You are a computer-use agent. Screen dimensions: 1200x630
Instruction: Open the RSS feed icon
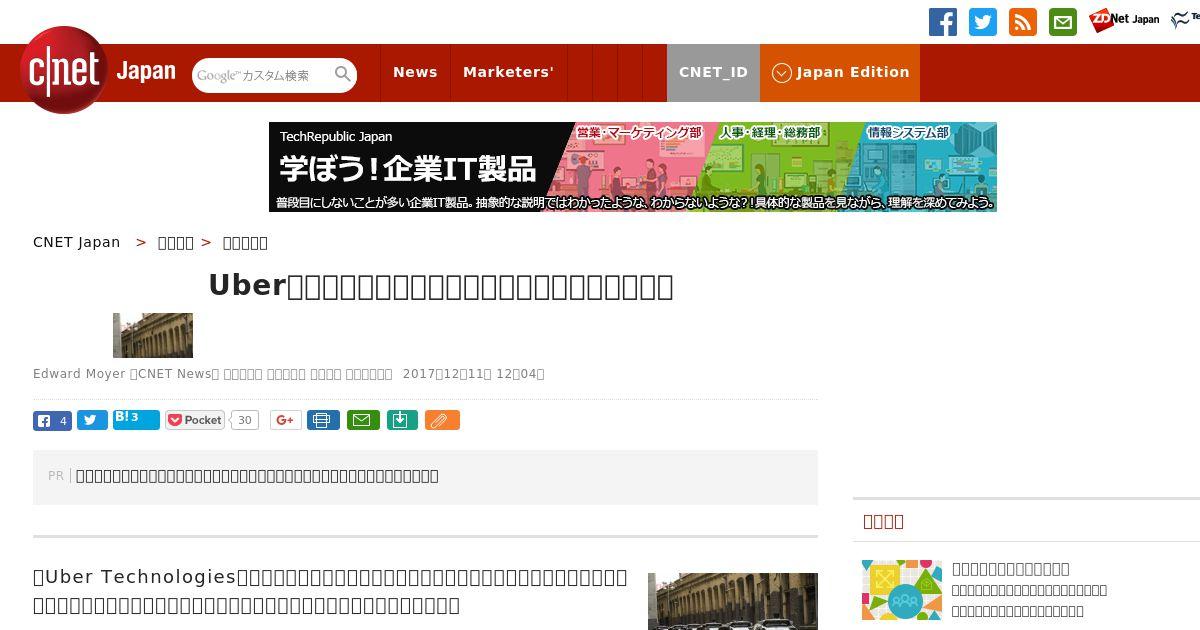(1023, 22)
